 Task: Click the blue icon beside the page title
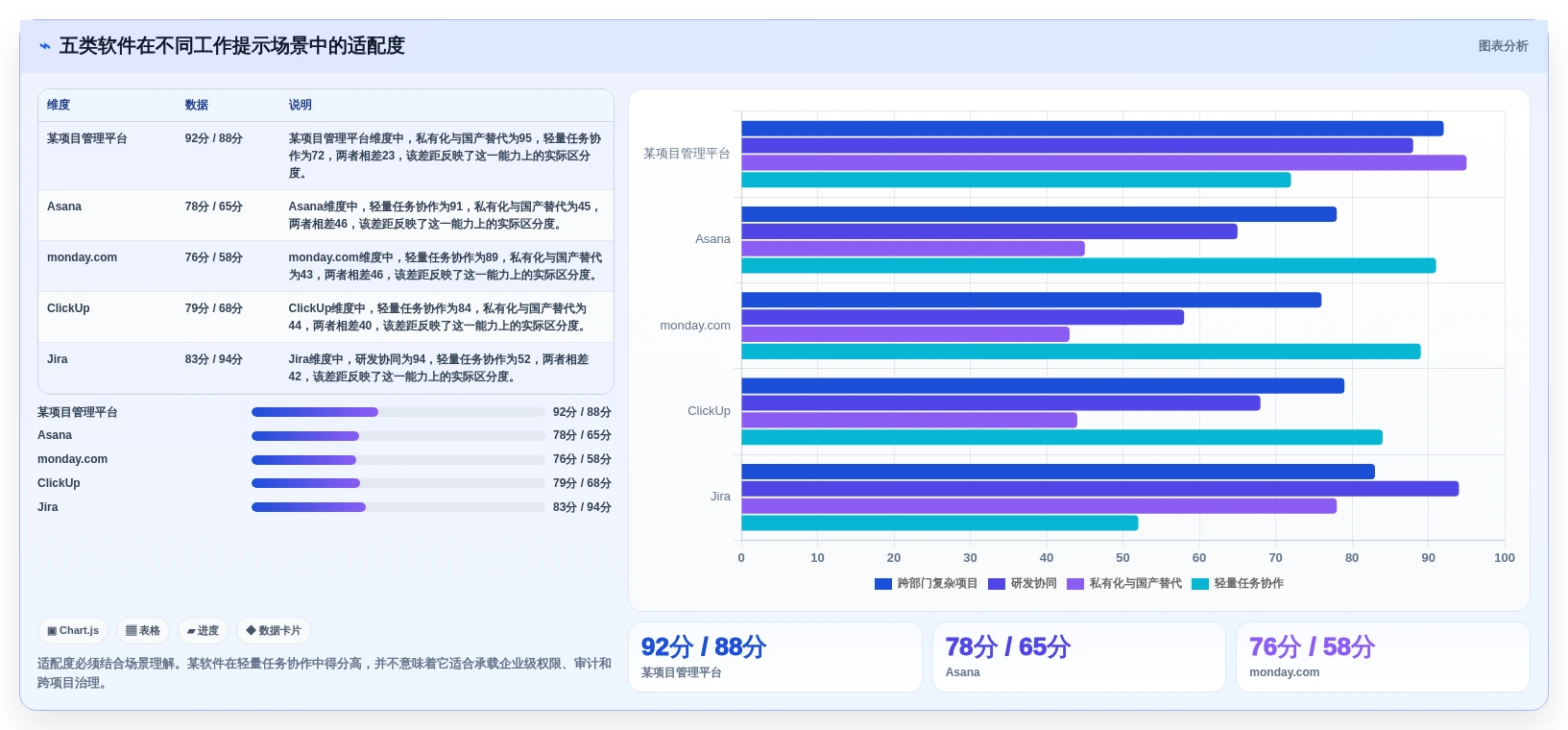tap(44, 46)
